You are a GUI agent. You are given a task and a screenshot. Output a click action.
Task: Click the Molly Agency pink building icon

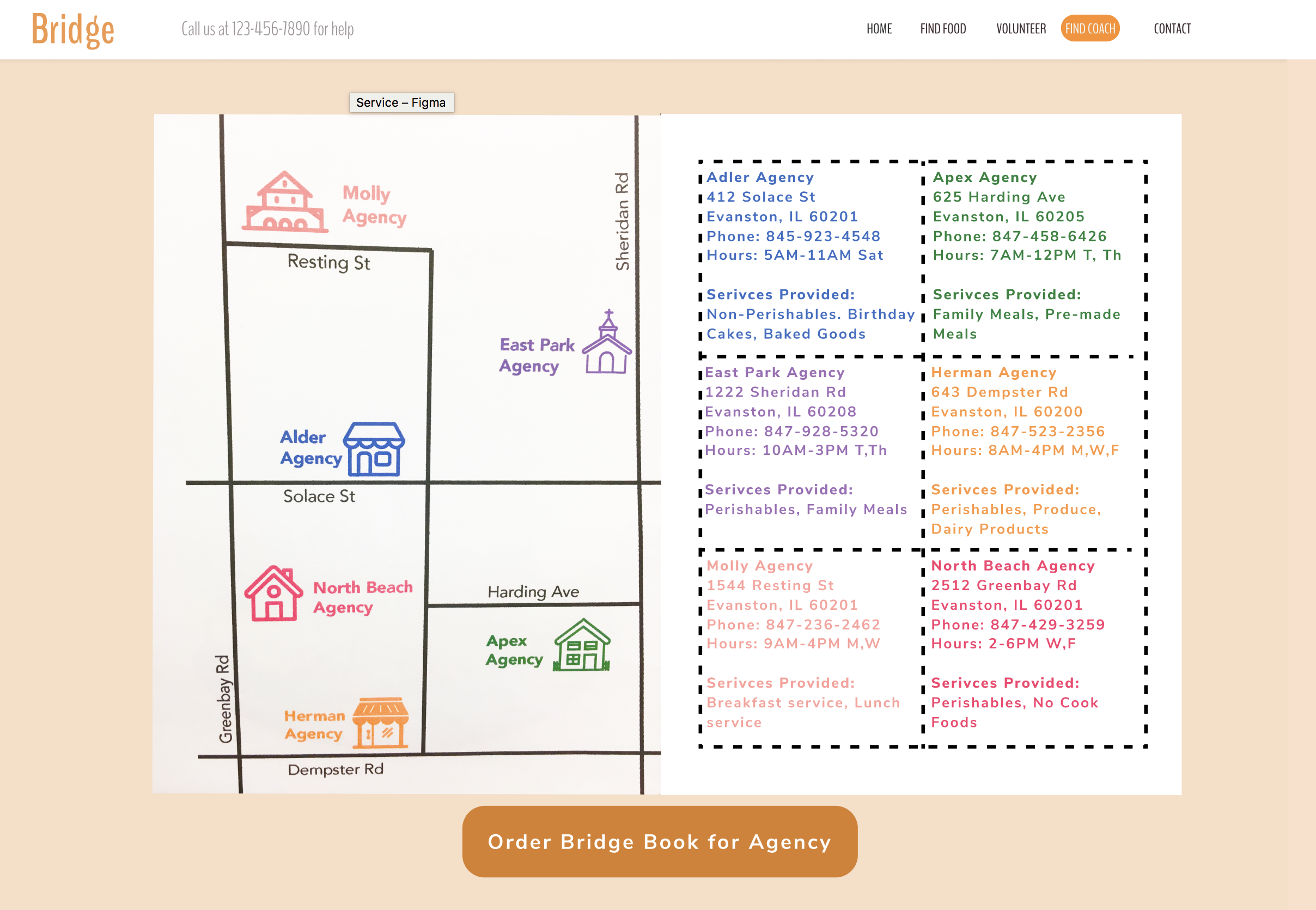pos(285,202)
